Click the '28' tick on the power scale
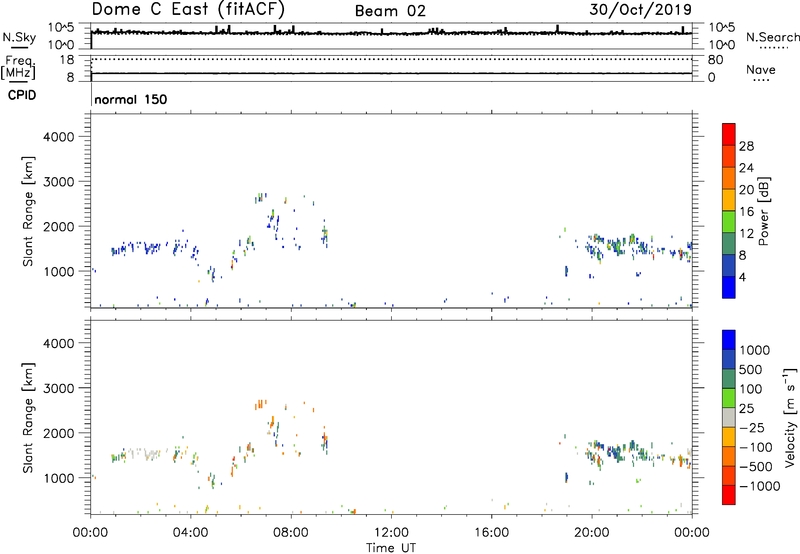800x554 pixels. coord(746,146)
